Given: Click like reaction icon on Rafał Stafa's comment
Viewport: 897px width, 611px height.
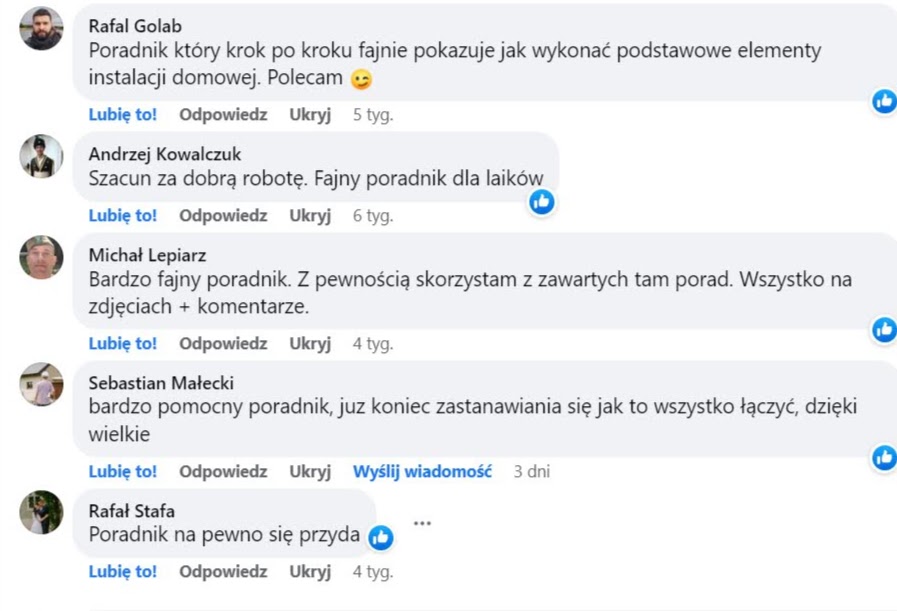Looking at the screenshot, I should [x=380, y=537].
